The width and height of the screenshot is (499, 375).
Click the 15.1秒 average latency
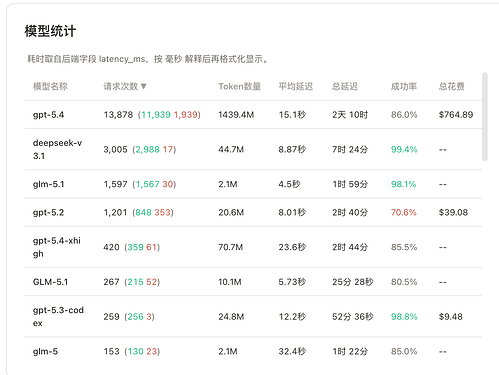(292, 115)
